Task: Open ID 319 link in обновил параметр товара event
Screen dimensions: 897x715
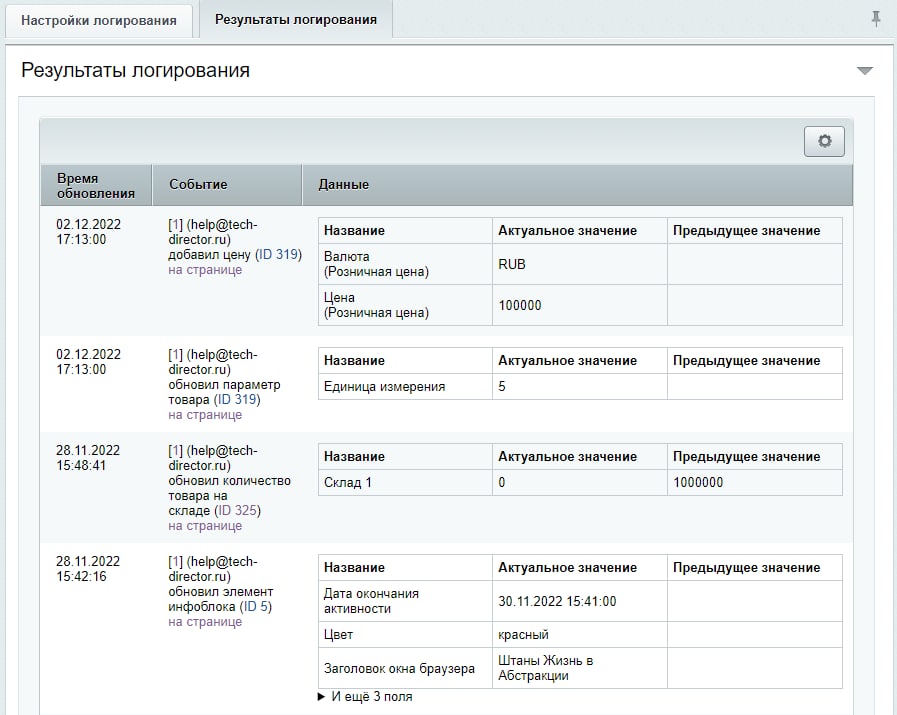Action: pyautogui.click(x=238, y=400)
